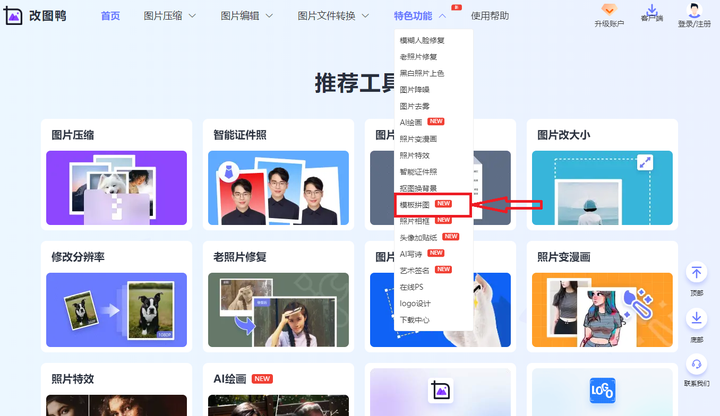This screenshot has width=720, height=416.
Task: Select 老照片修复 in the dropdown menu
Action: [418, 57]
